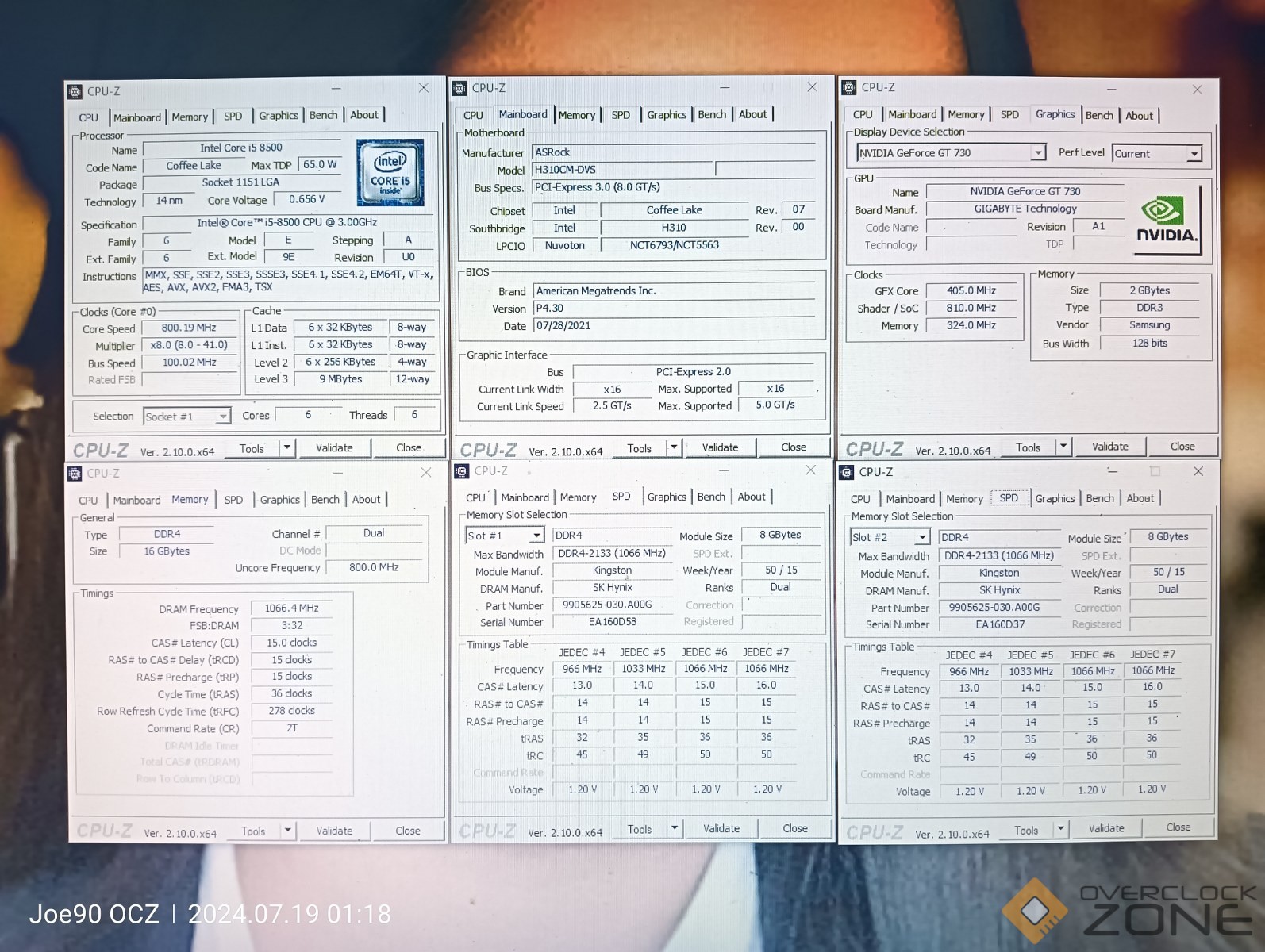Click the '405.0 MHz' GFX Core value

pos(971,291)
